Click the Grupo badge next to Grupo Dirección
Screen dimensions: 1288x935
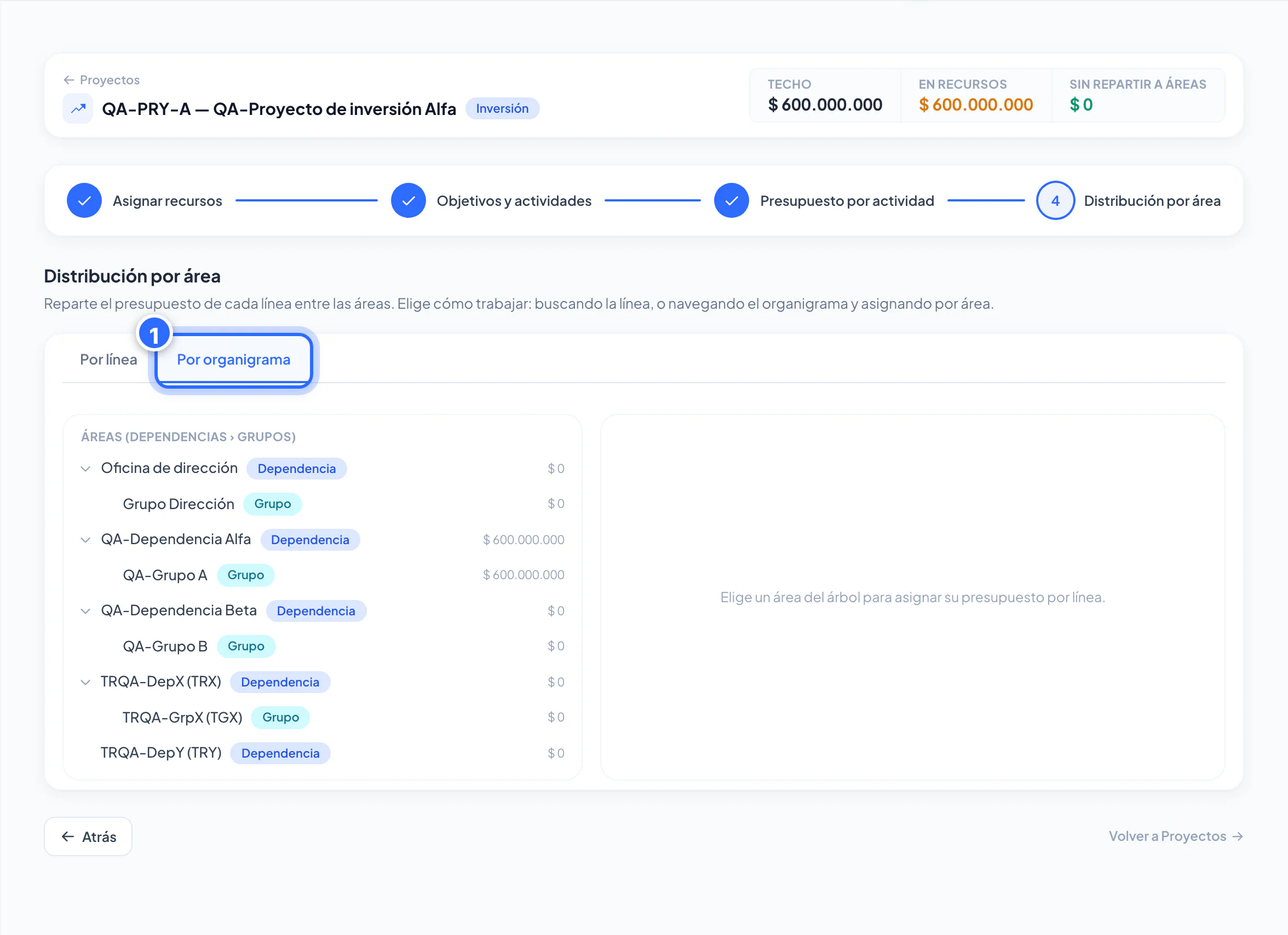pos(272,504)
